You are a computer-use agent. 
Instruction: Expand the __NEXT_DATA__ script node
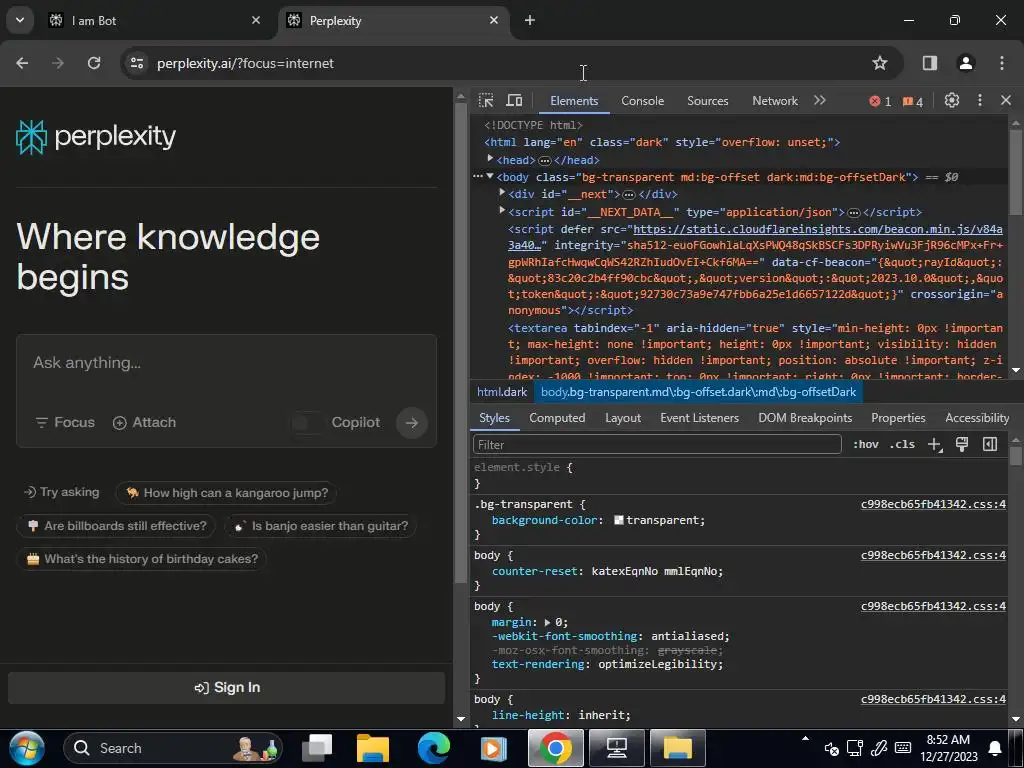point(502,210)
